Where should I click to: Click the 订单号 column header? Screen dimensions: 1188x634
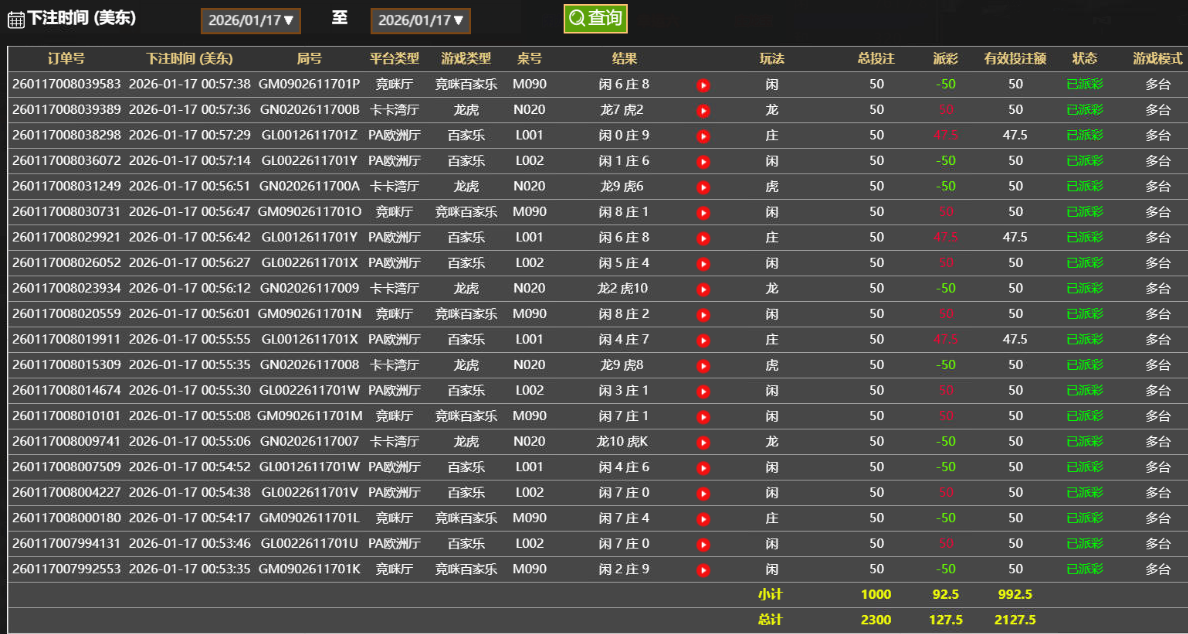tap(66, 59)
